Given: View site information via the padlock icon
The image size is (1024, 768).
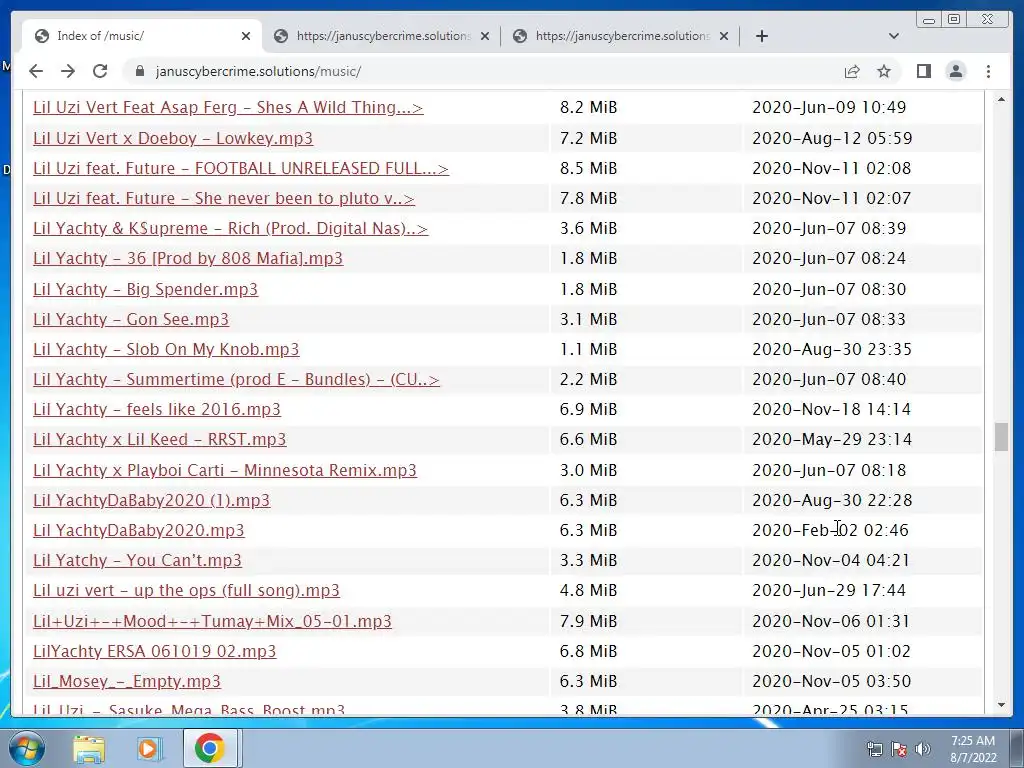Looking at the screenshot, I should coord(139,71).
